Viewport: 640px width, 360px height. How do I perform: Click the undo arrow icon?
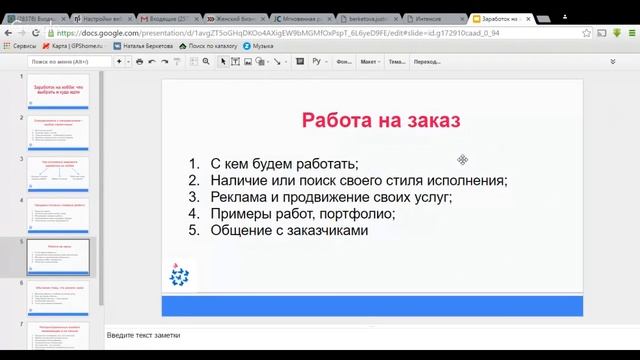click(x=152, y=62)
